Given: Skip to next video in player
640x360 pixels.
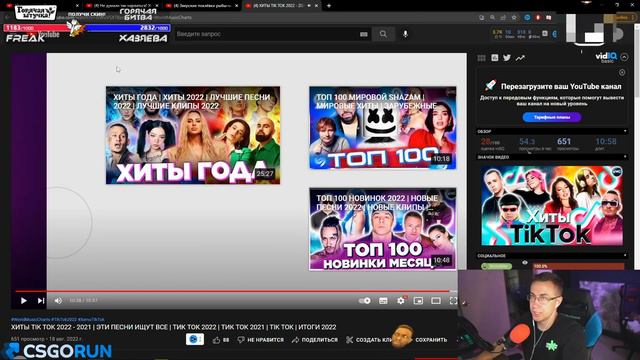Looking at the screenshot, I should click(x=41, y=301).
